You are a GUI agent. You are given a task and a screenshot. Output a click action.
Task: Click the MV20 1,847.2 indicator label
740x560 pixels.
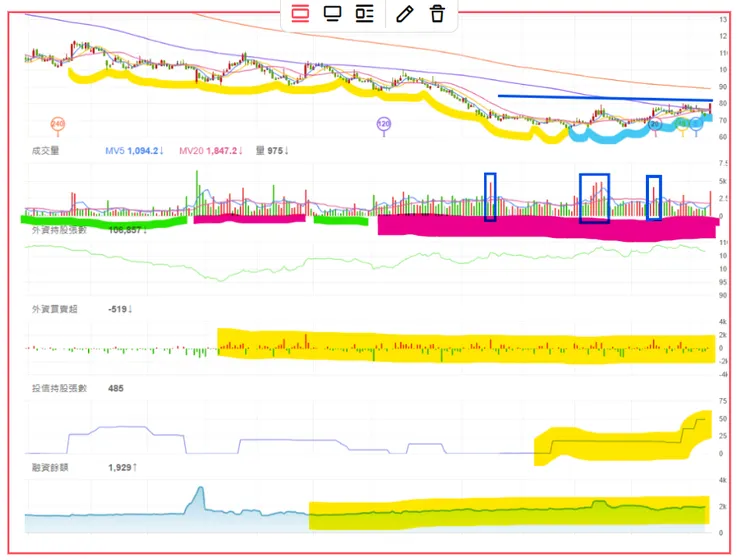[210, 151]
